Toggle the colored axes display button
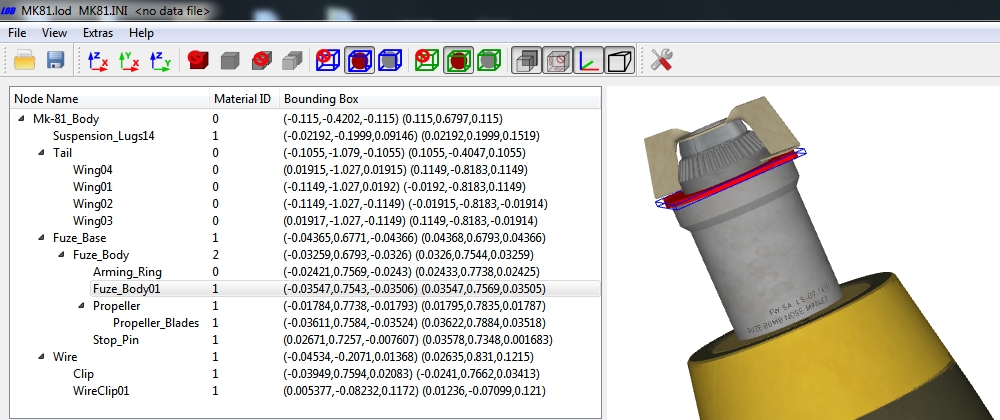Image resolution: width=1000 pixels, height=420 pixels. (589, 61)
